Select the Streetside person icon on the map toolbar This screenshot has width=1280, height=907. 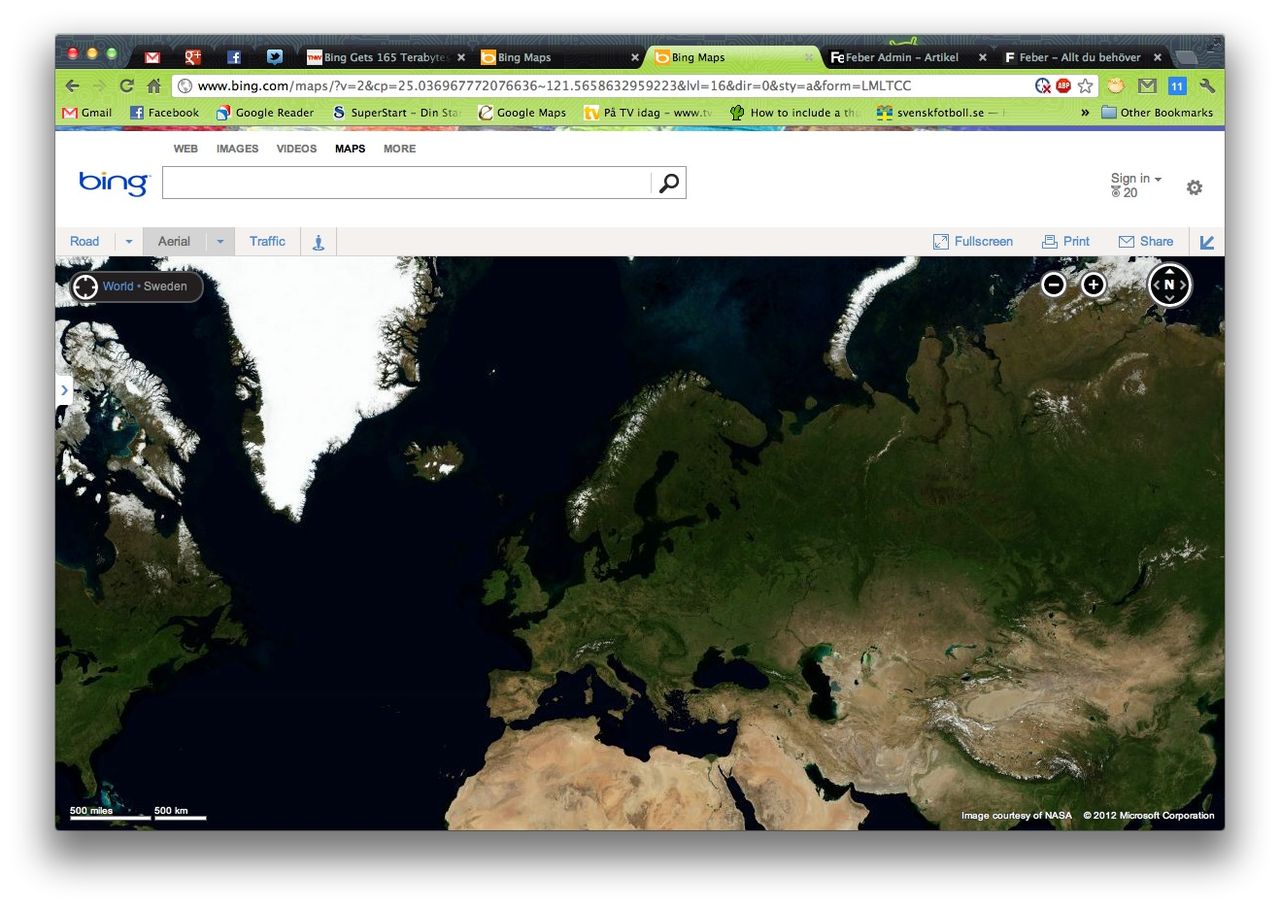tap(318, 241)
